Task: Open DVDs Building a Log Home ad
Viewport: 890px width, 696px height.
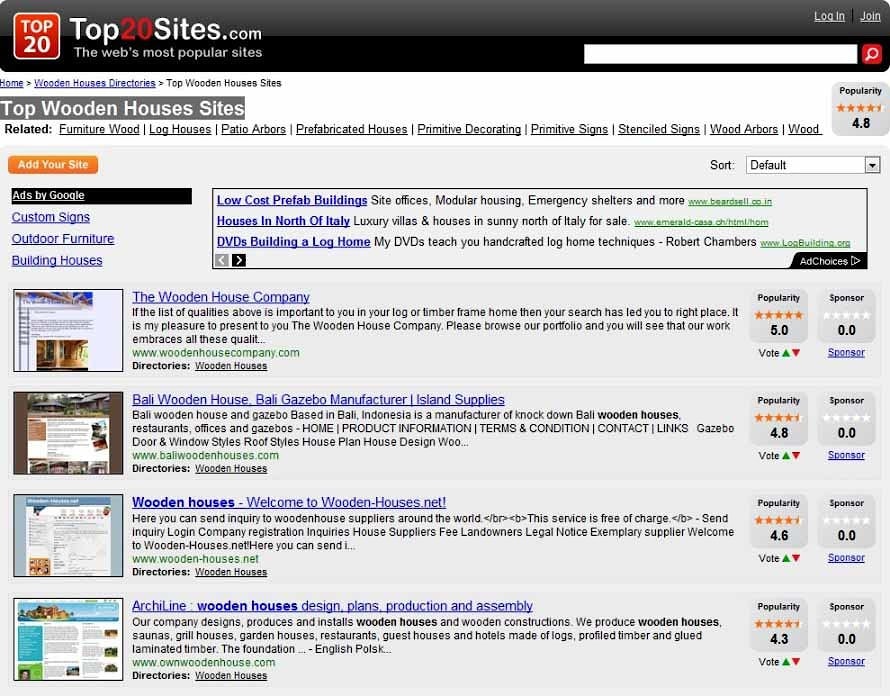Action: (293, 242)
